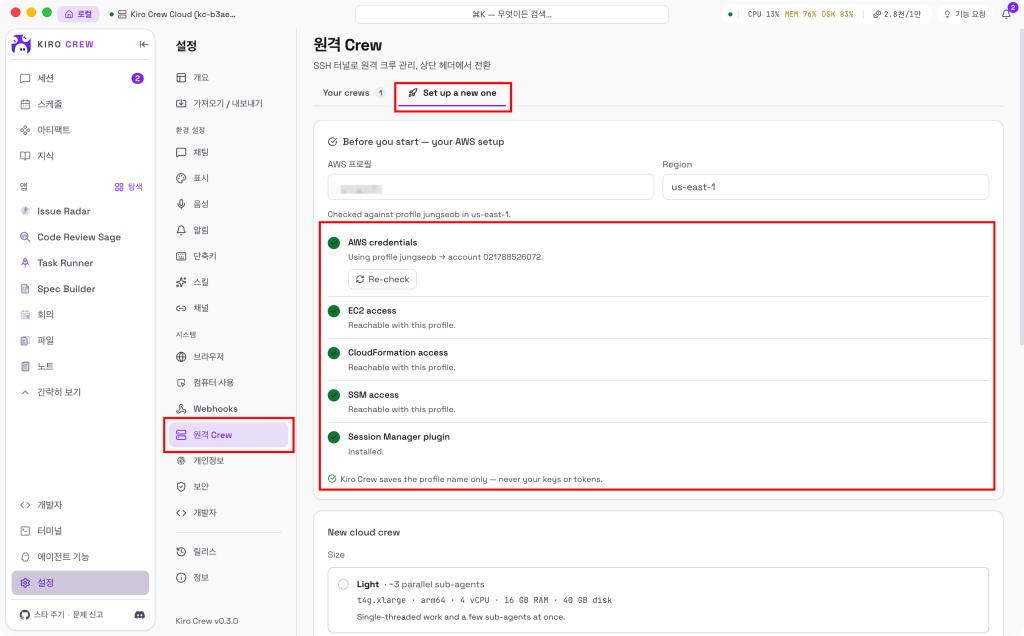
Task: Open 표시 display settings
Action: tap(228, 178)
